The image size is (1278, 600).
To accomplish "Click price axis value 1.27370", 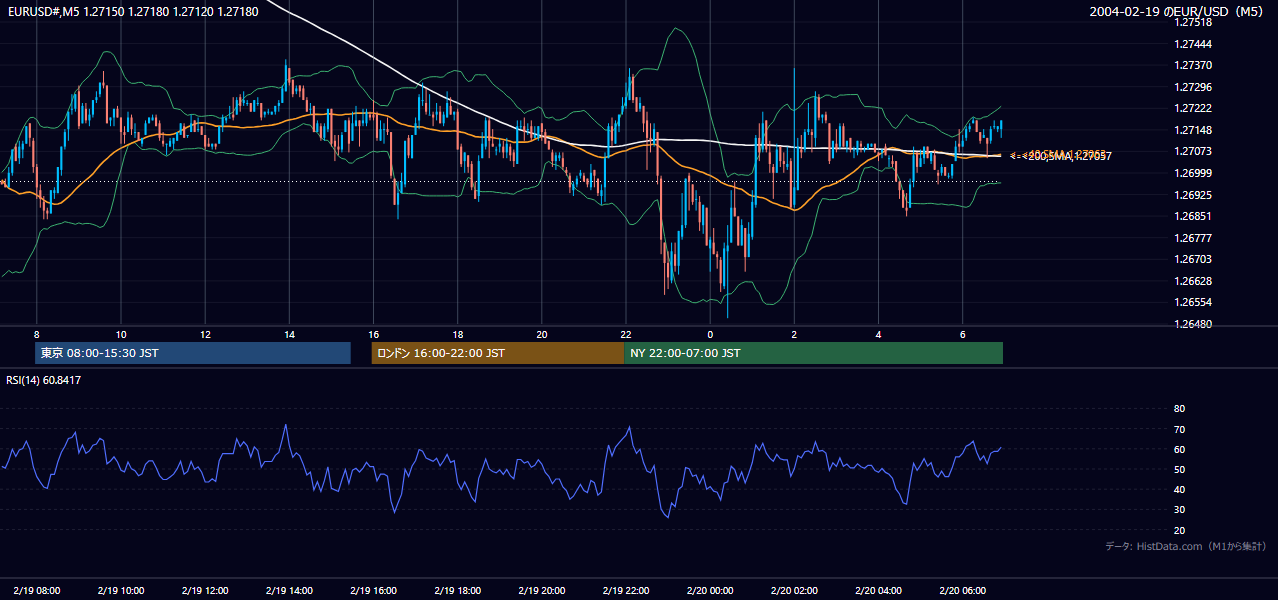I will (x=1194, y=65).
